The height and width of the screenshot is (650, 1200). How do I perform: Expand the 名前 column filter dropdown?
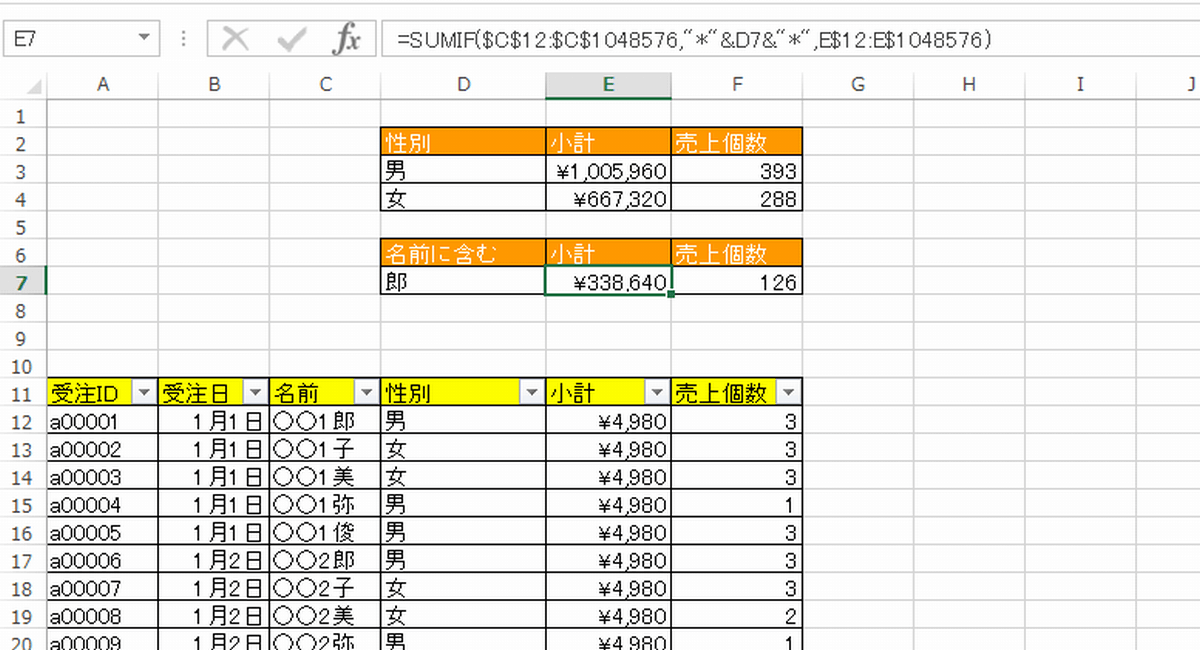[x=367, y=393]
